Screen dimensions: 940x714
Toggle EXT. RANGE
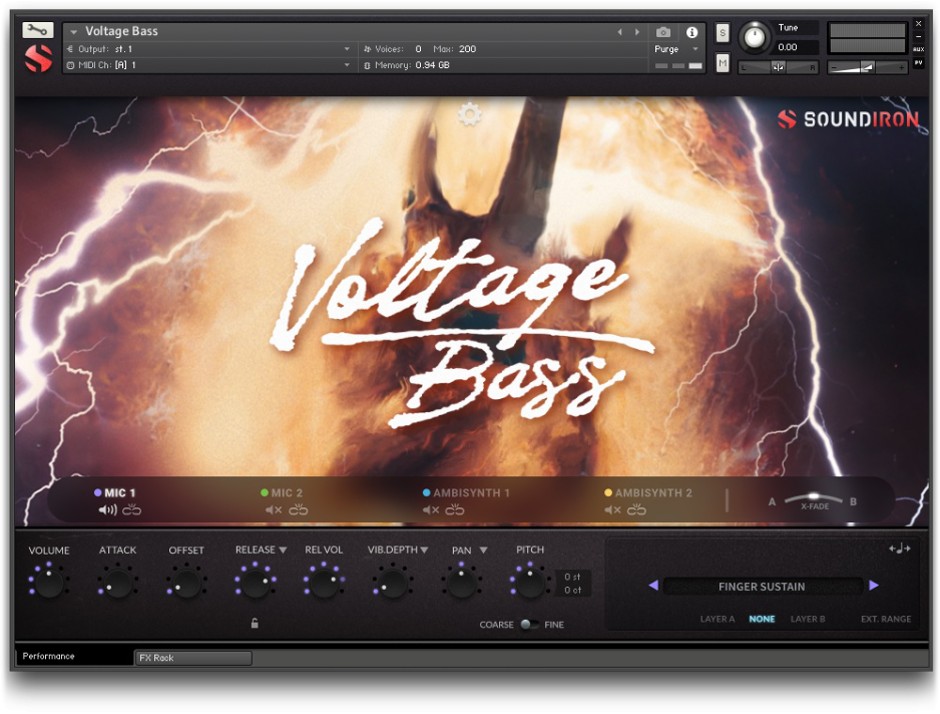pos(886,619)
